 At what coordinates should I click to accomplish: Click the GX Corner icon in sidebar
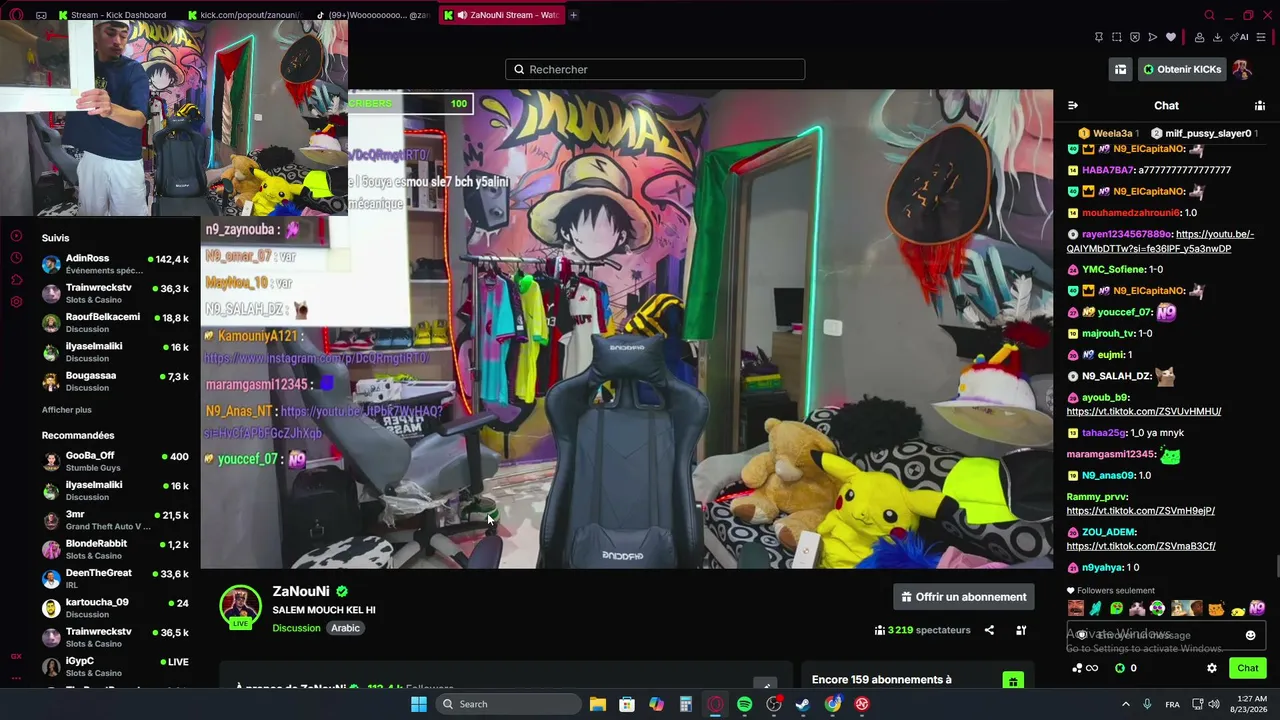pos(16,657)
